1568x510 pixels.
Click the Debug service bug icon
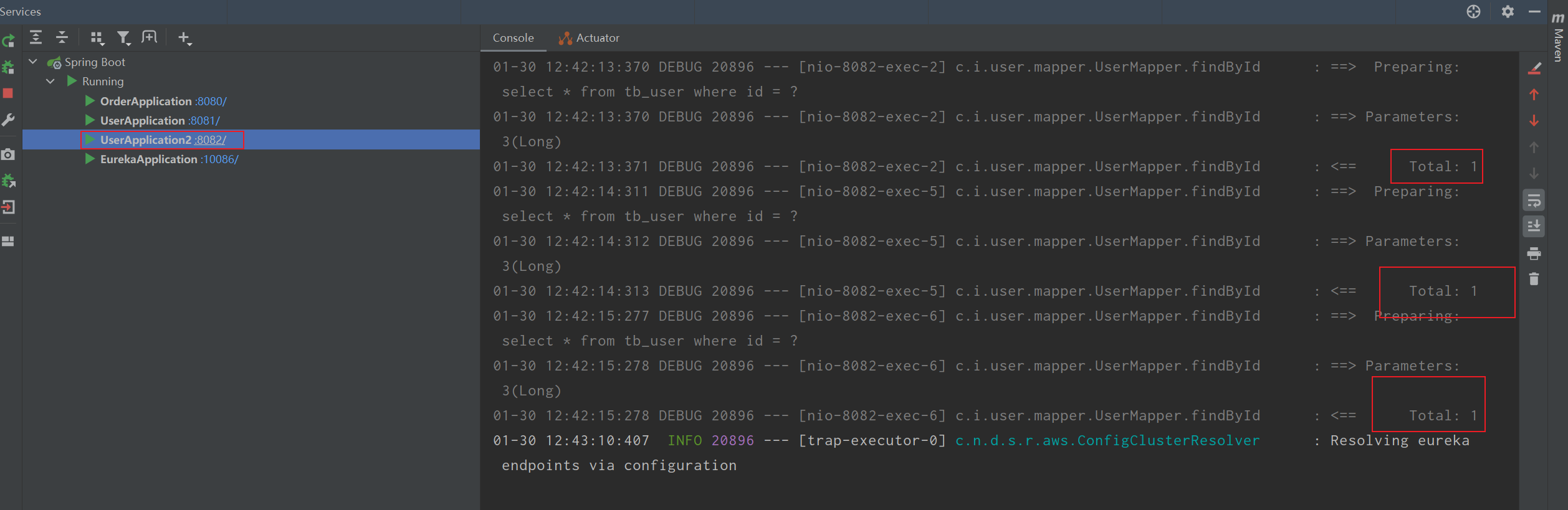click(x=8, y=67)
